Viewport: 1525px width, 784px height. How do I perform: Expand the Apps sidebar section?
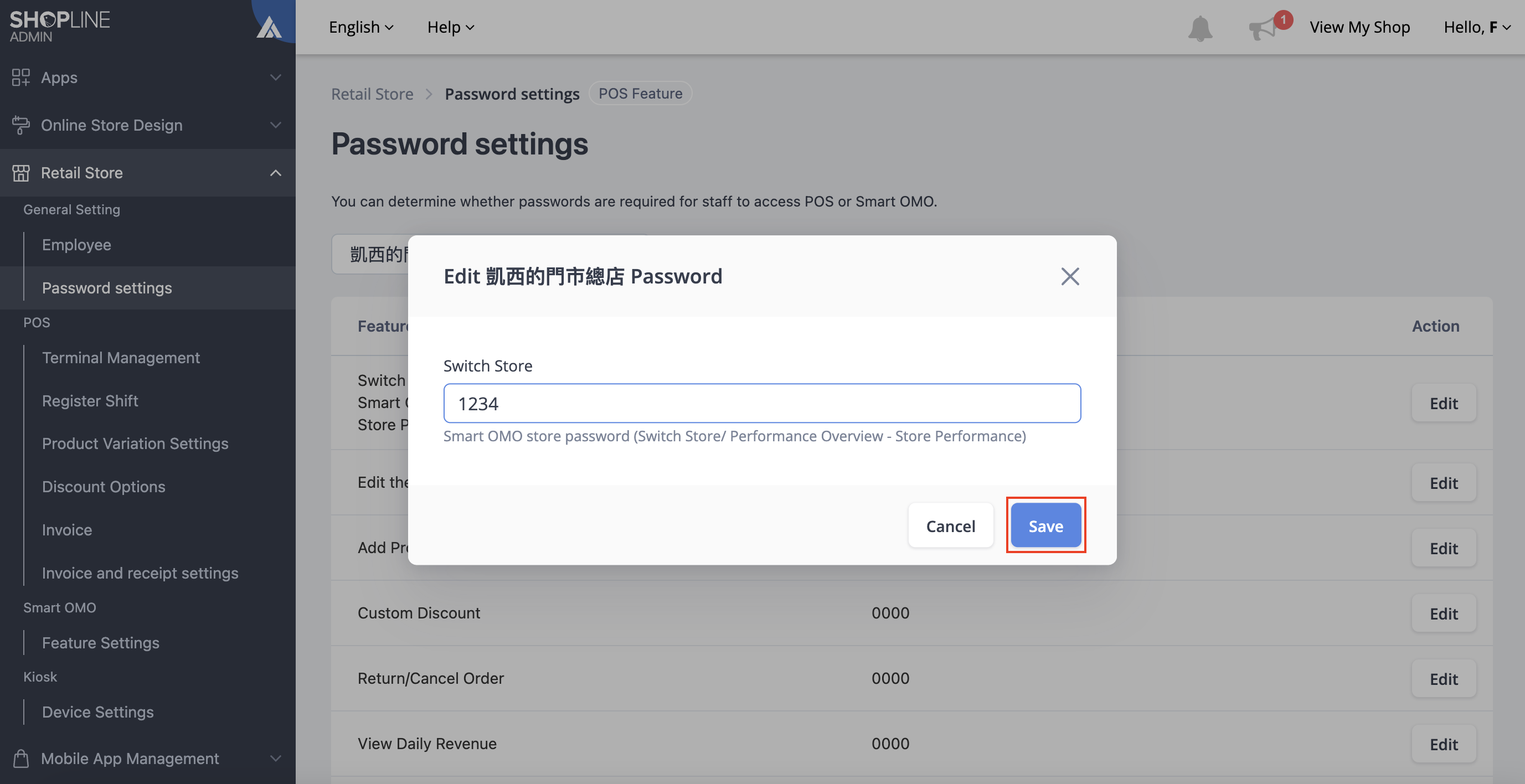coord(275,78)
